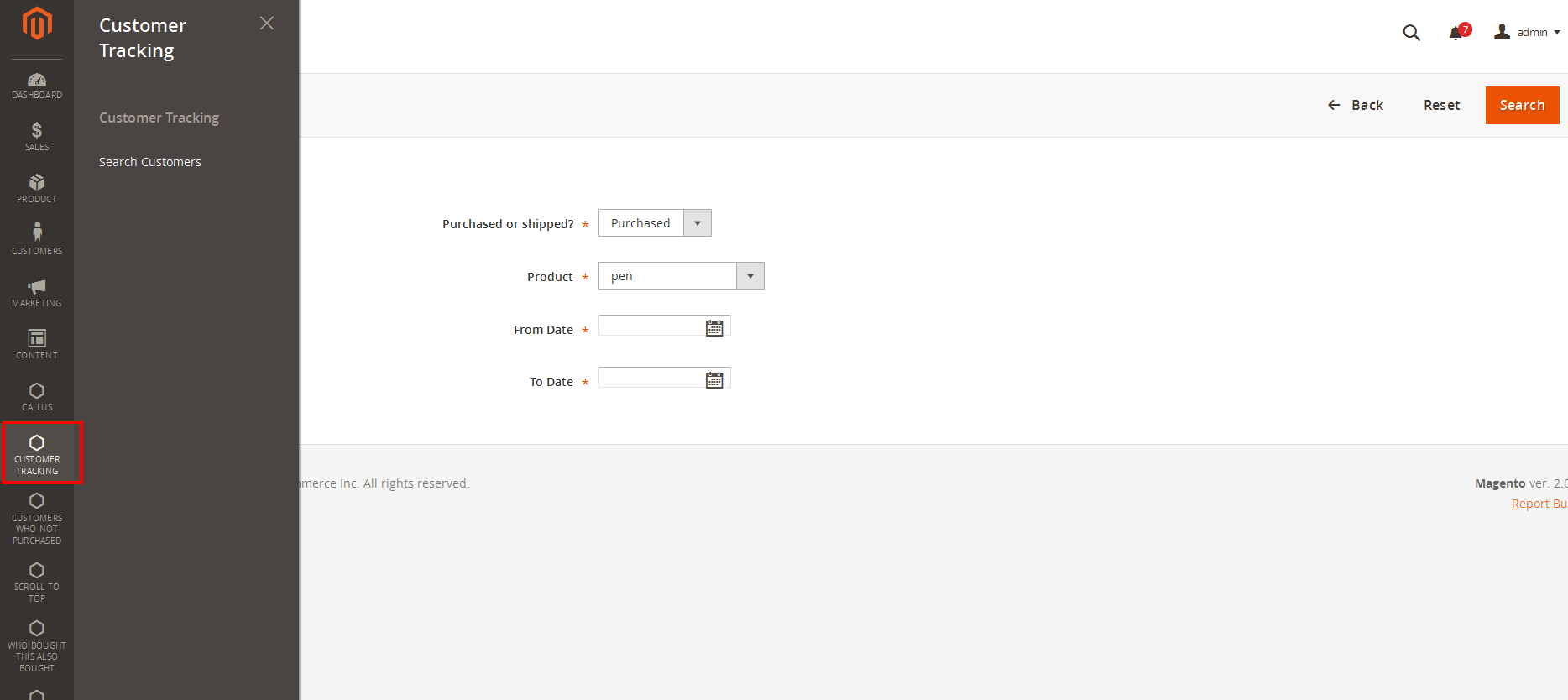Expand the Product dropdown showing pen
Image resolution: width=1568 pixels, height=700 pixels.
click(681, 276)
